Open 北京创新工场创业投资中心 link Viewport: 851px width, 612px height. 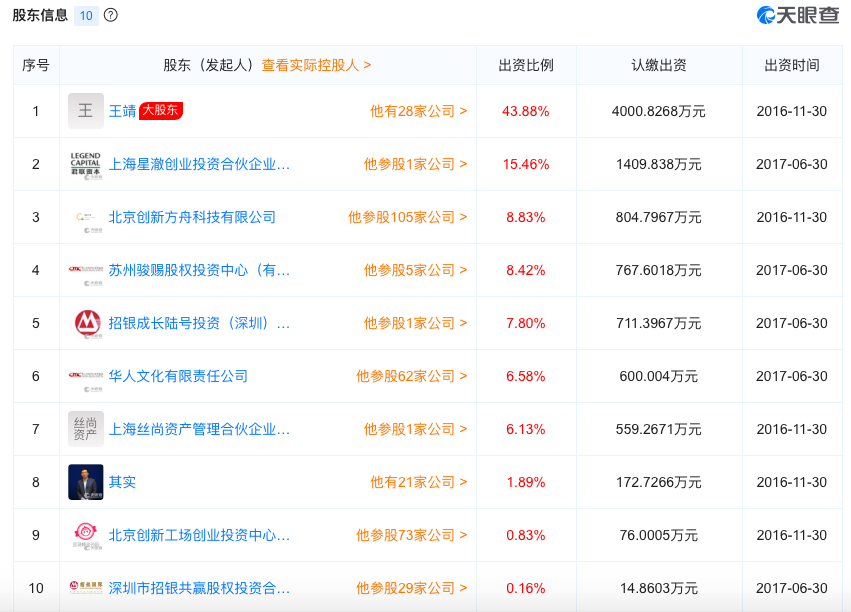click(199, 536)
